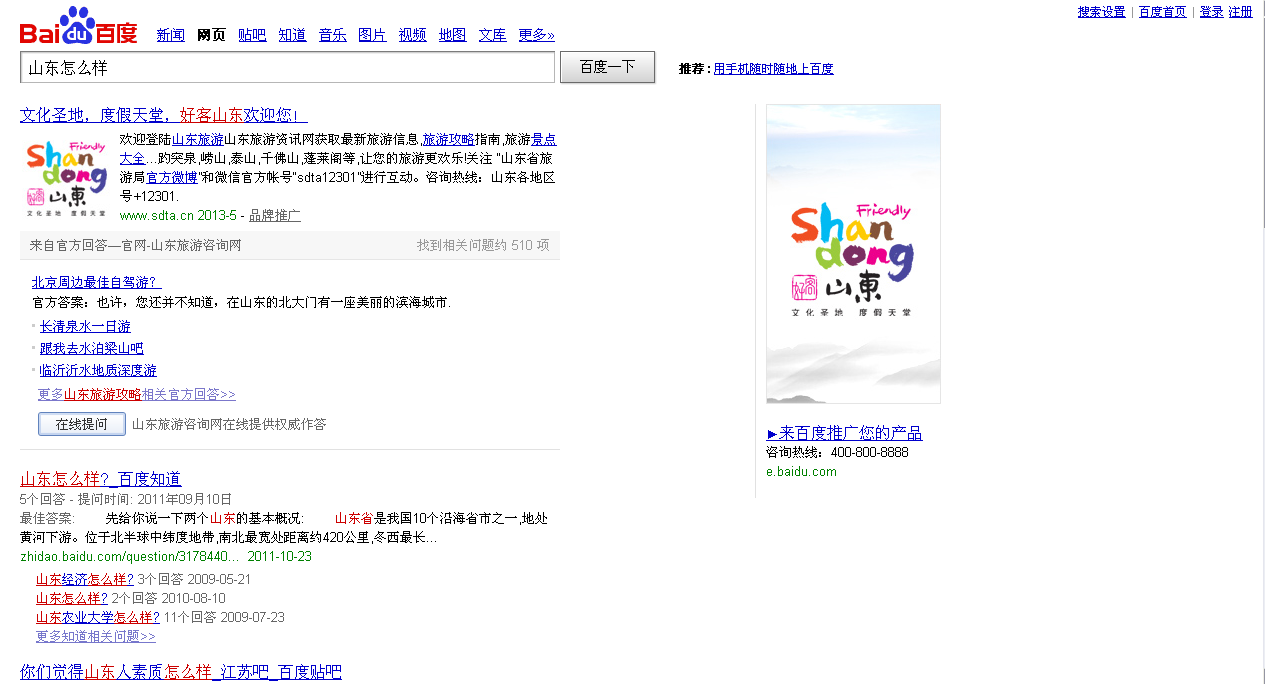The width and height of the screenshot is (1265, 684).
Task: Open ►来百度推广您的产品 link
Action: pos(844,434)
